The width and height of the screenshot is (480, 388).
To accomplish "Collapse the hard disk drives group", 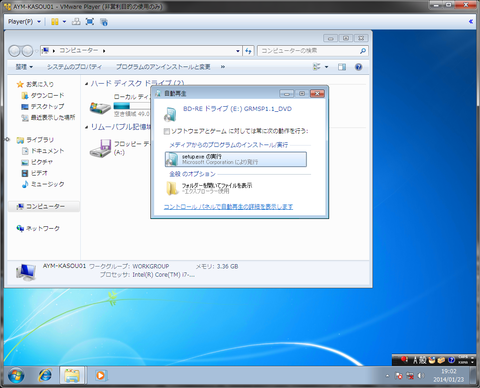I will [87, 83].
